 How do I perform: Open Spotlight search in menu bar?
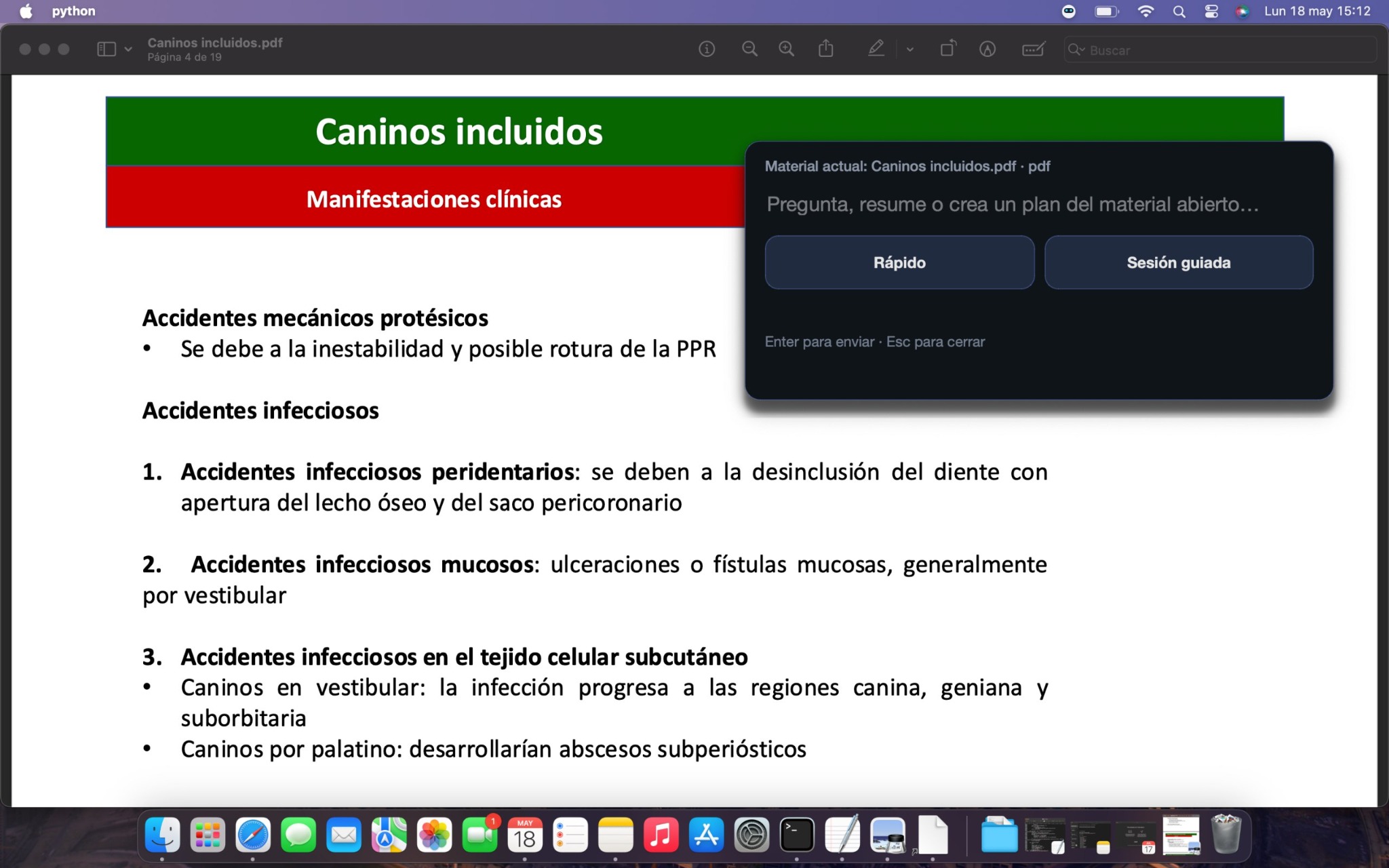pos(1179,11)
